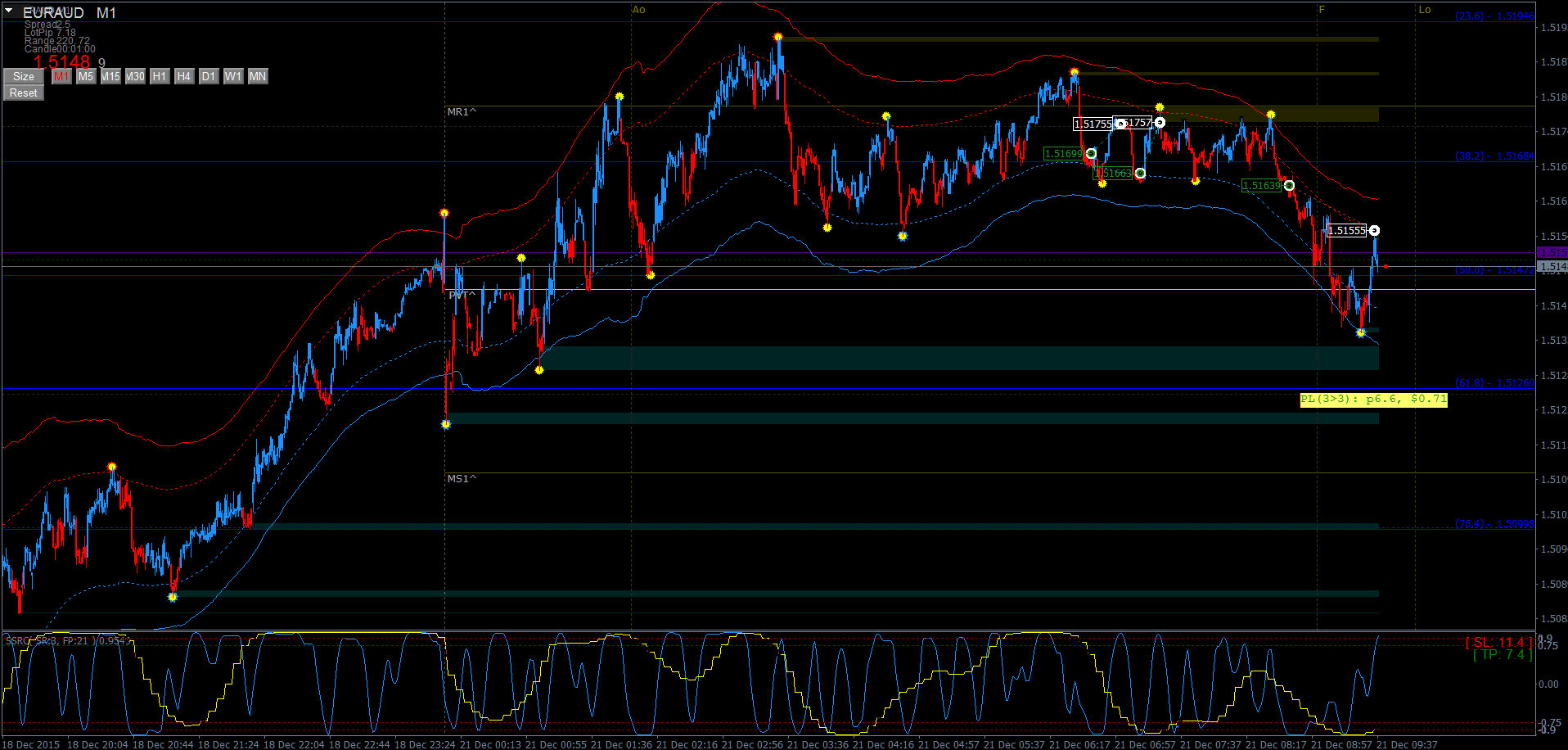
Task: Click the circle marker next to 1.51757
Action: tap(1160, 122)
